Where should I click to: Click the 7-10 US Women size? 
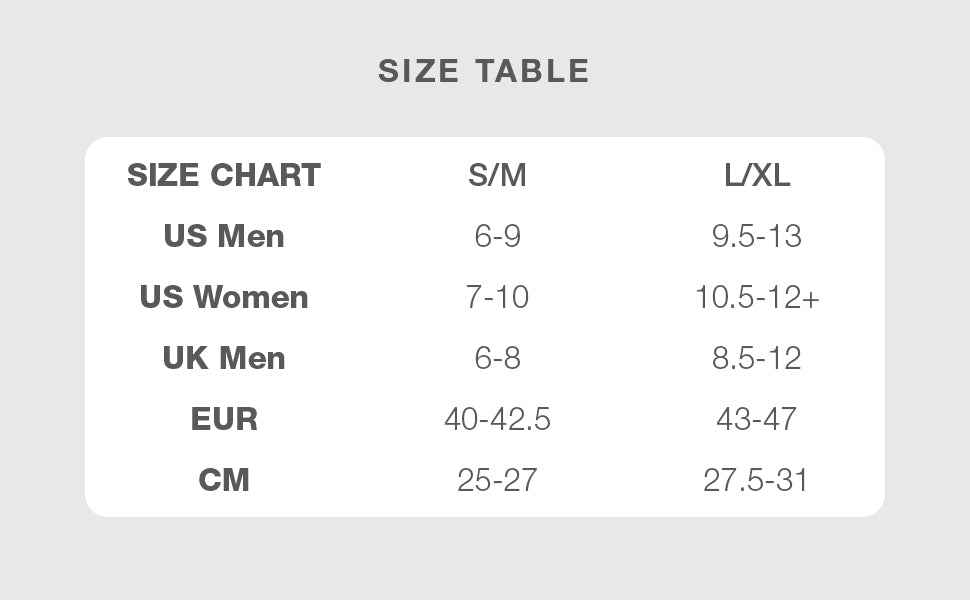[497, 297]
